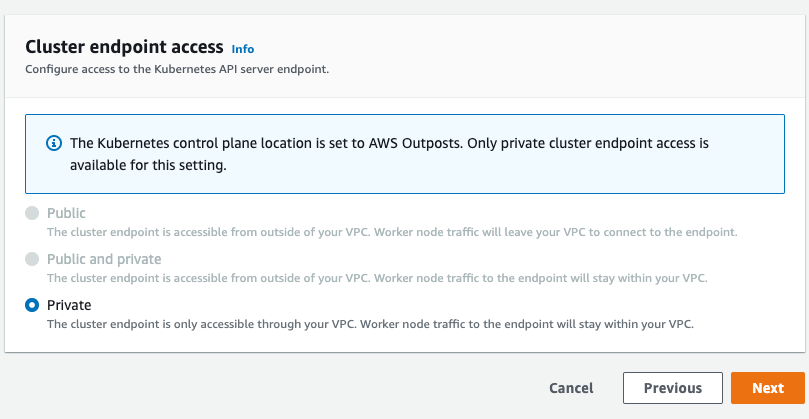
Task: Proceed with the orange Next button
Action: [x=768, y=388]
